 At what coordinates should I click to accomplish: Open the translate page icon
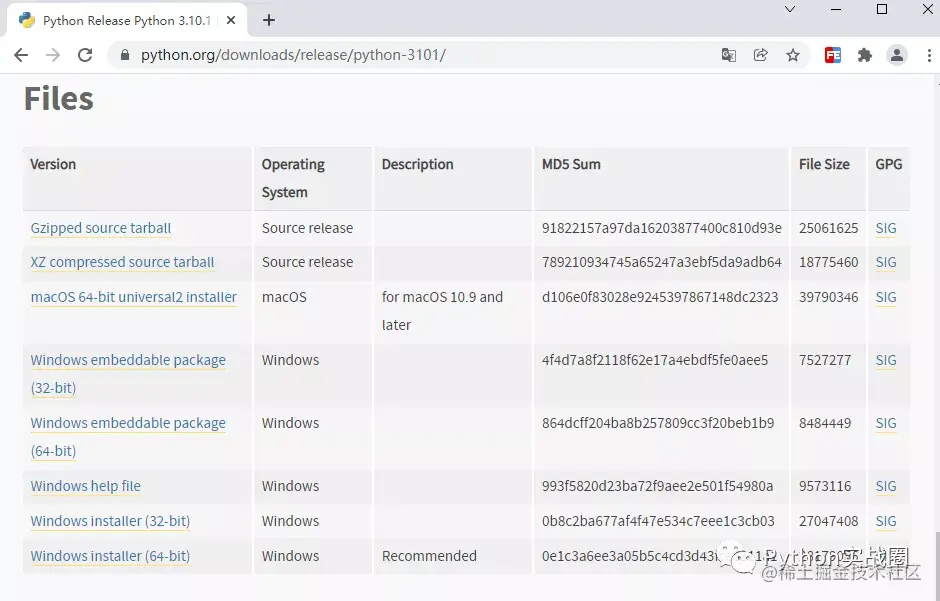[728, 55]
